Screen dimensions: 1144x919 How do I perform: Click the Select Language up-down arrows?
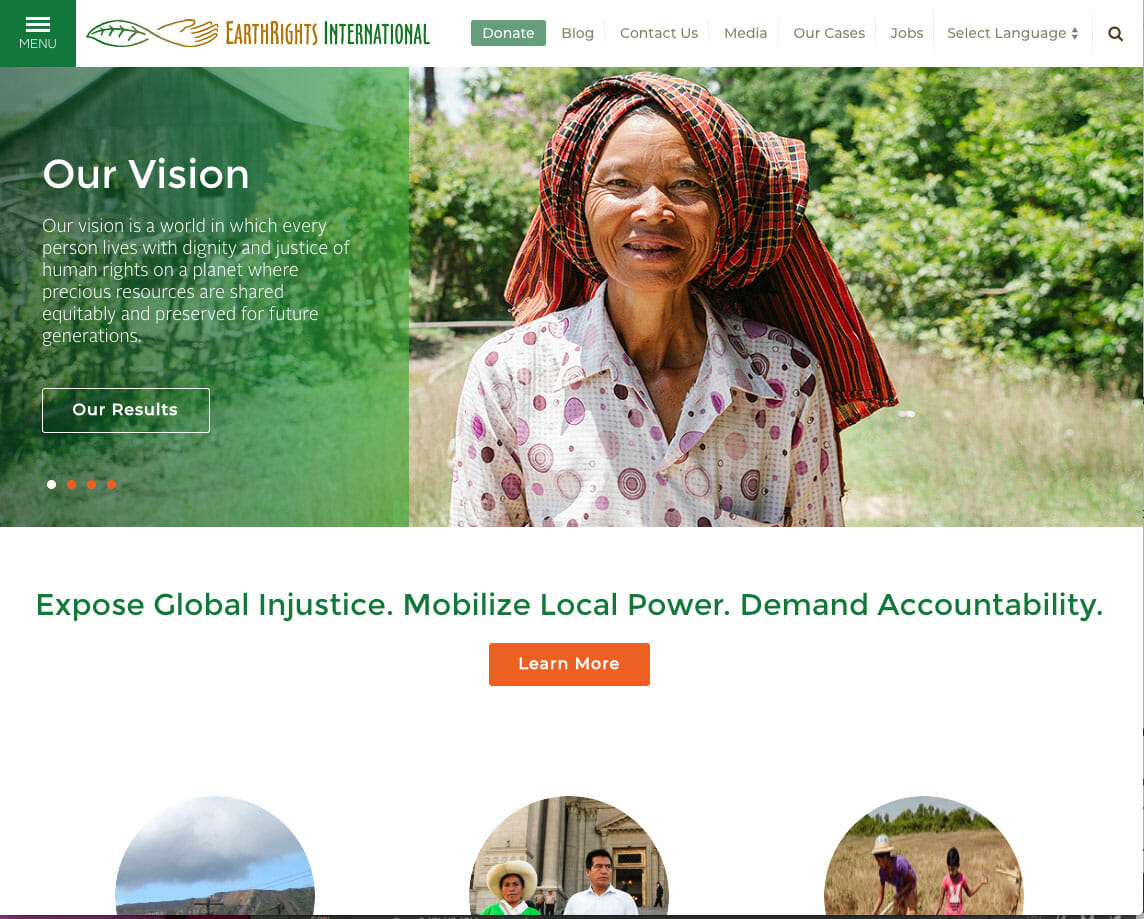click(1075, 34)
